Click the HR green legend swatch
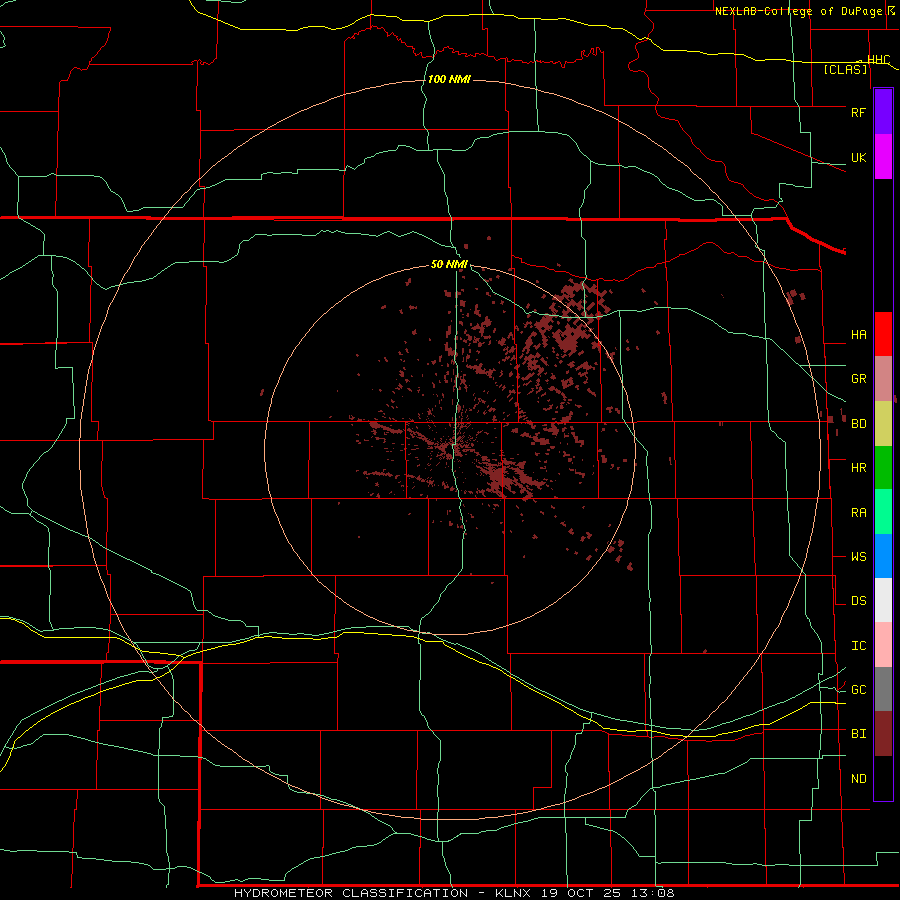The height and width of the screenshot is (900, 900). pos(883,467)
